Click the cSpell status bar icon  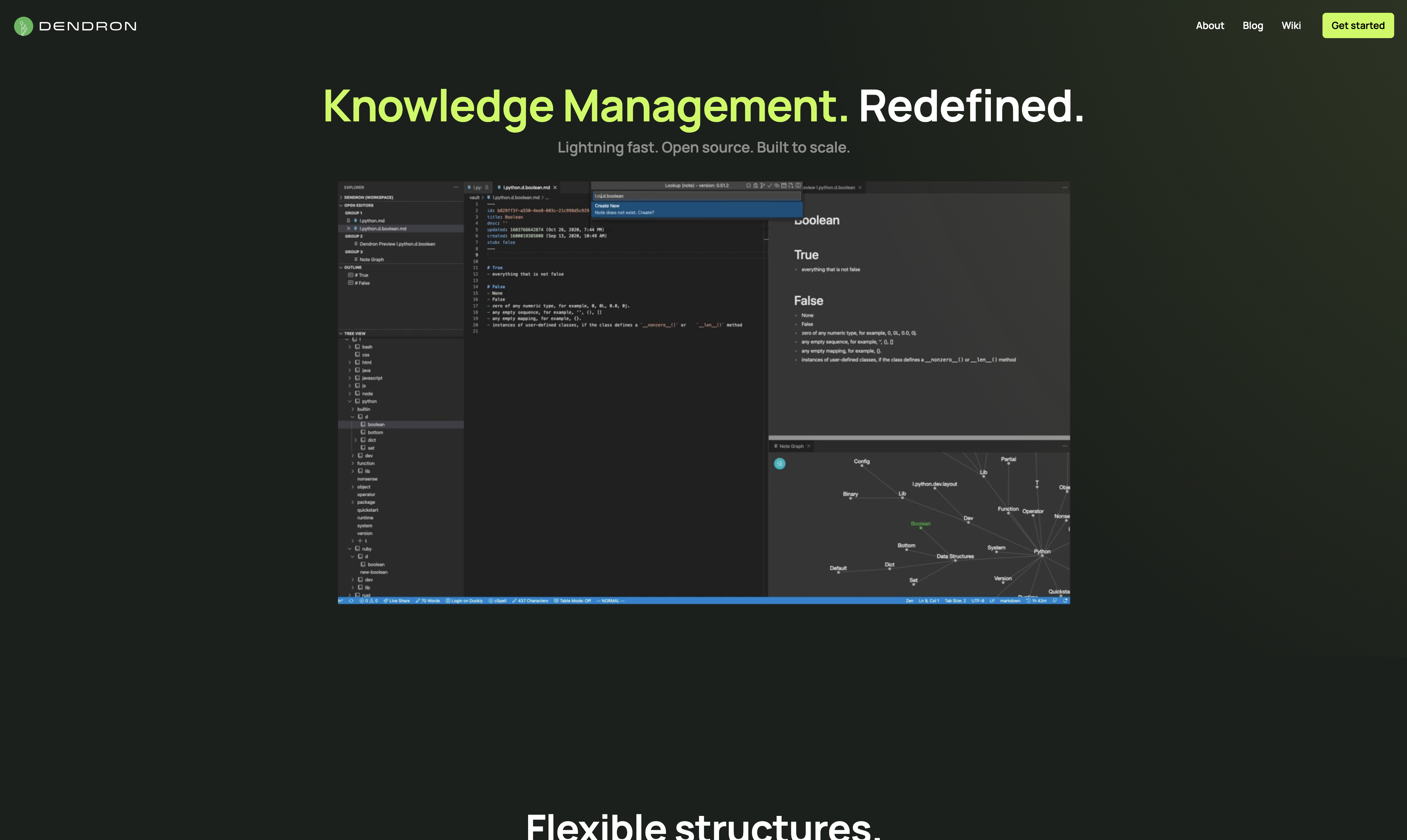(498, 601)
